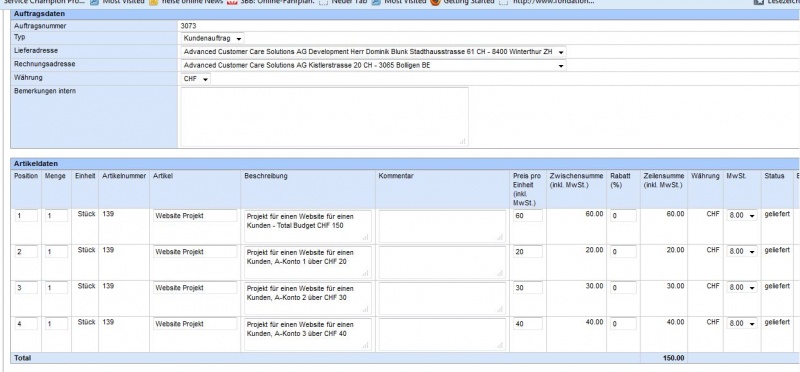Click the Zwischensumme value 40.00
The width and height of the screenshot is (800, 372).
pos(594,323)
